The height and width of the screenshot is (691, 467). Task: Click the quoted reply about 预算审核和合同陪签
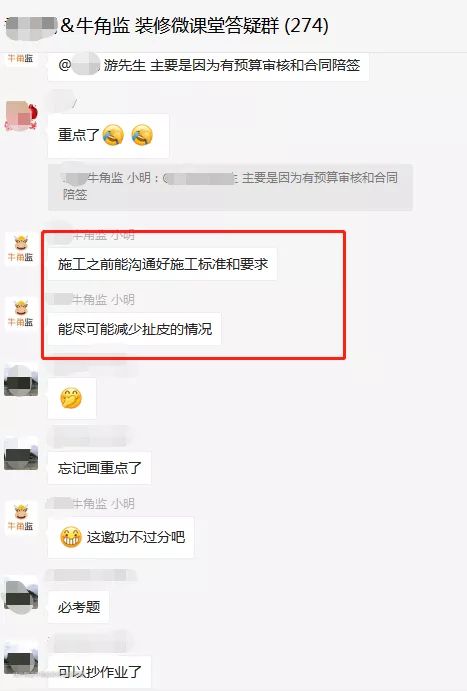click(230, 187)
